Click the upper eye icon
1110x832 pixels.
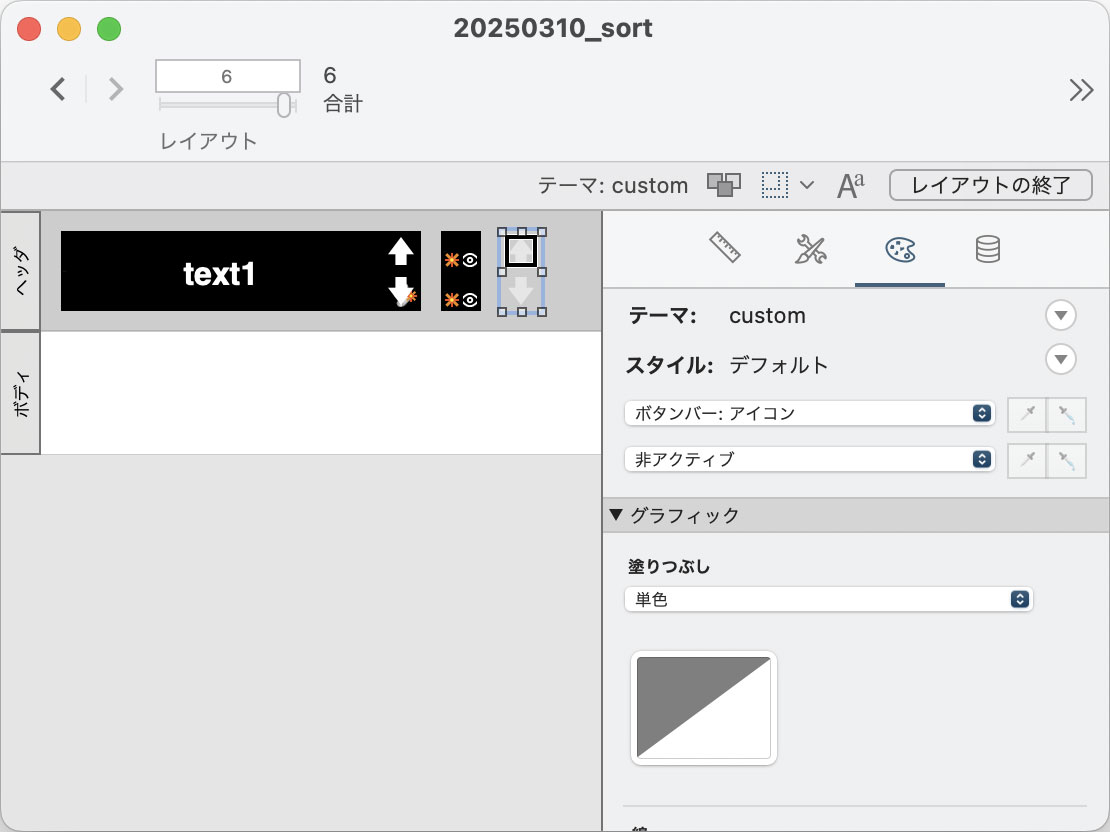pyautogui.click(x=469, y=261)
